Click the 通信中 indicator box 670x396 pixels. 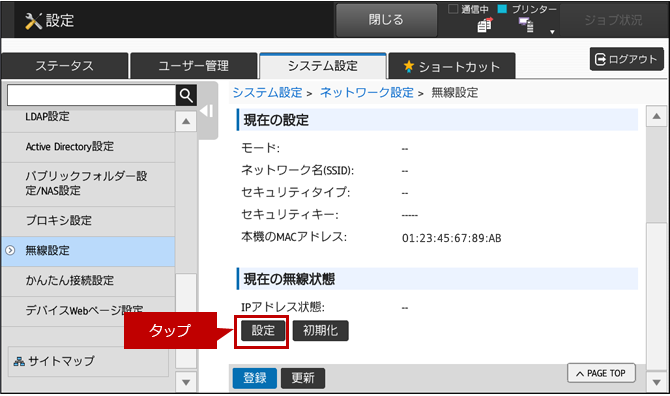point(453,9)
